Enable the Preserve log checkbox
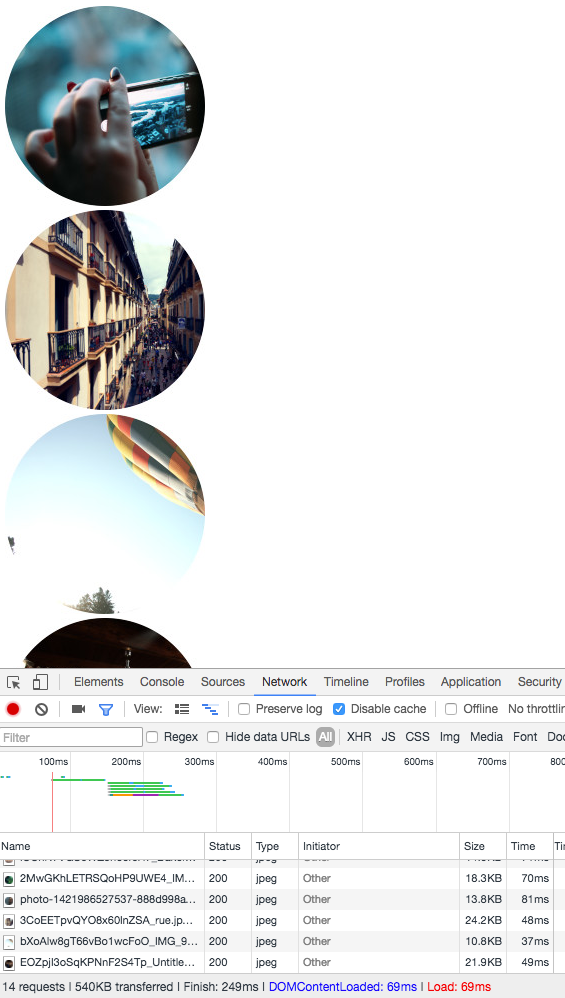Viewport: 565px width, 998px height. coord(244,709)
